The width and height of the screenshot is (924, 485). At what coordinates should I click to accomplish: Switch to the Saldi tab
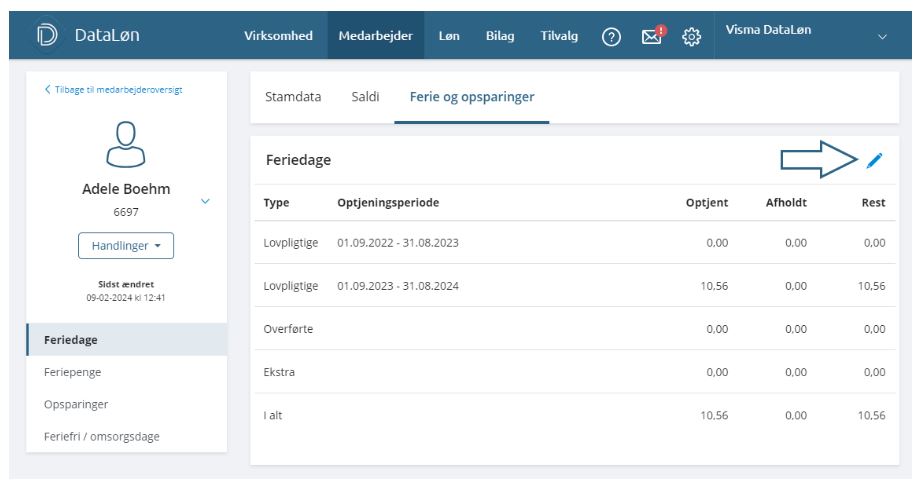click(365, 97)
